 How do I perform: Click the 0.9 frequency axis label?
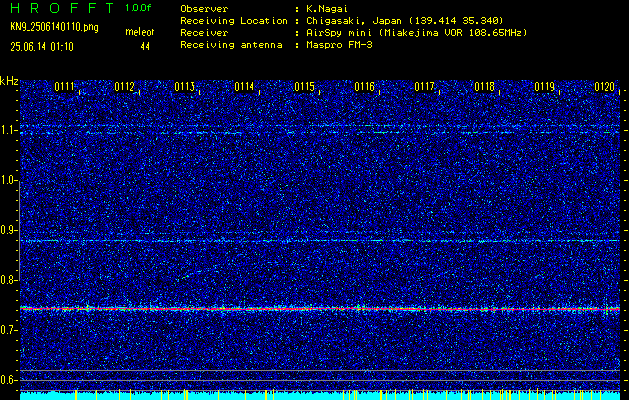pyautogui.click(x=7, y=230)
